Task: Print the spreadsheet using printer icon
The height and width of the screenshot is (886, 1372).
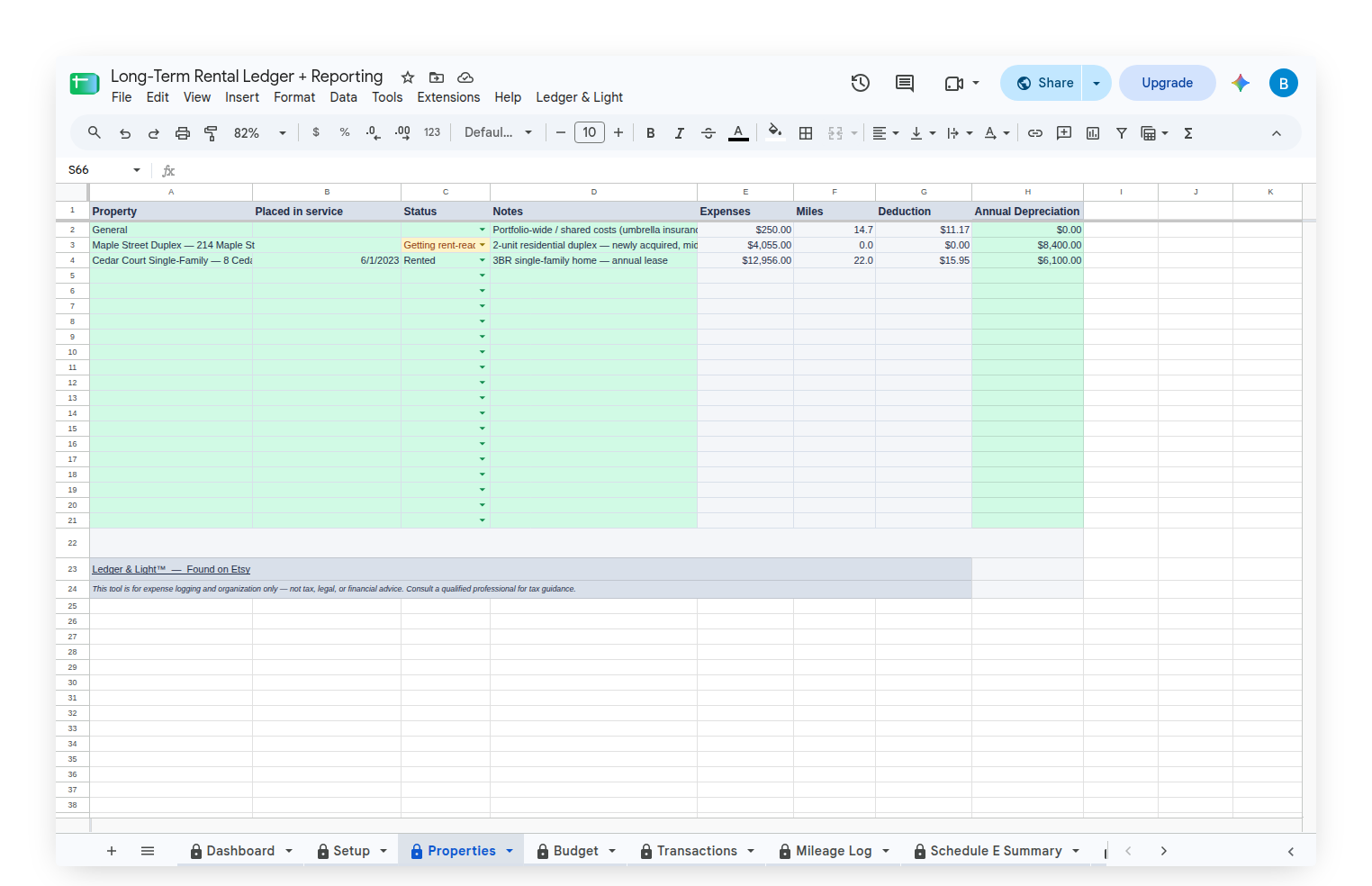Action: [x=183, y=133]
